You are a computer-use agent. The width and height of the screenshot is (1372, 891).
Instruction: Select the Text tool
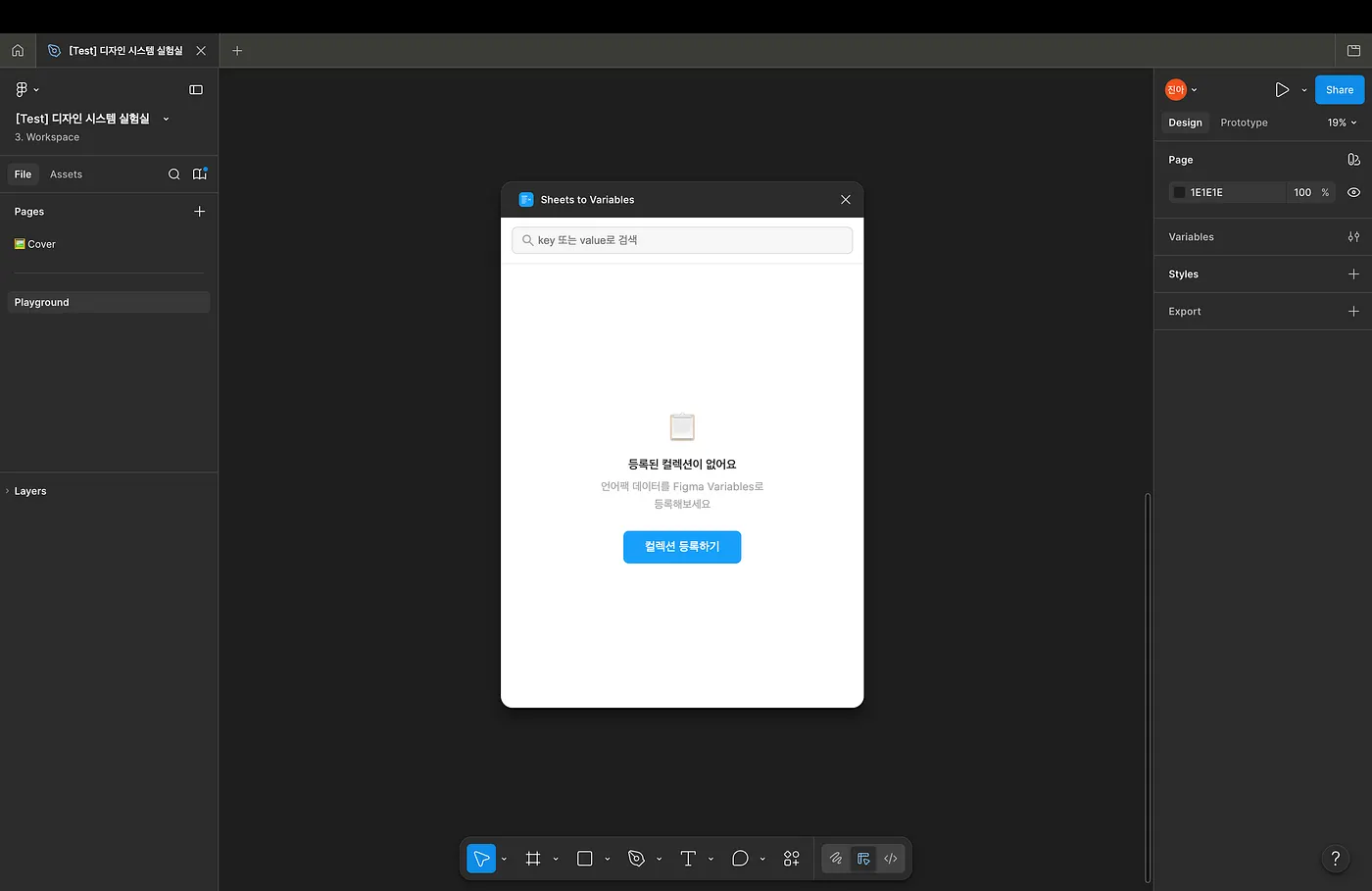click(x=688, y=859)
